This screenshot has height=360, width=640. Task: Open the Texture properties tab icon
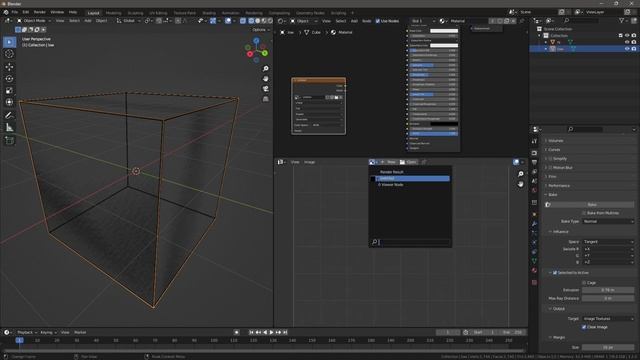click(534, 282)
